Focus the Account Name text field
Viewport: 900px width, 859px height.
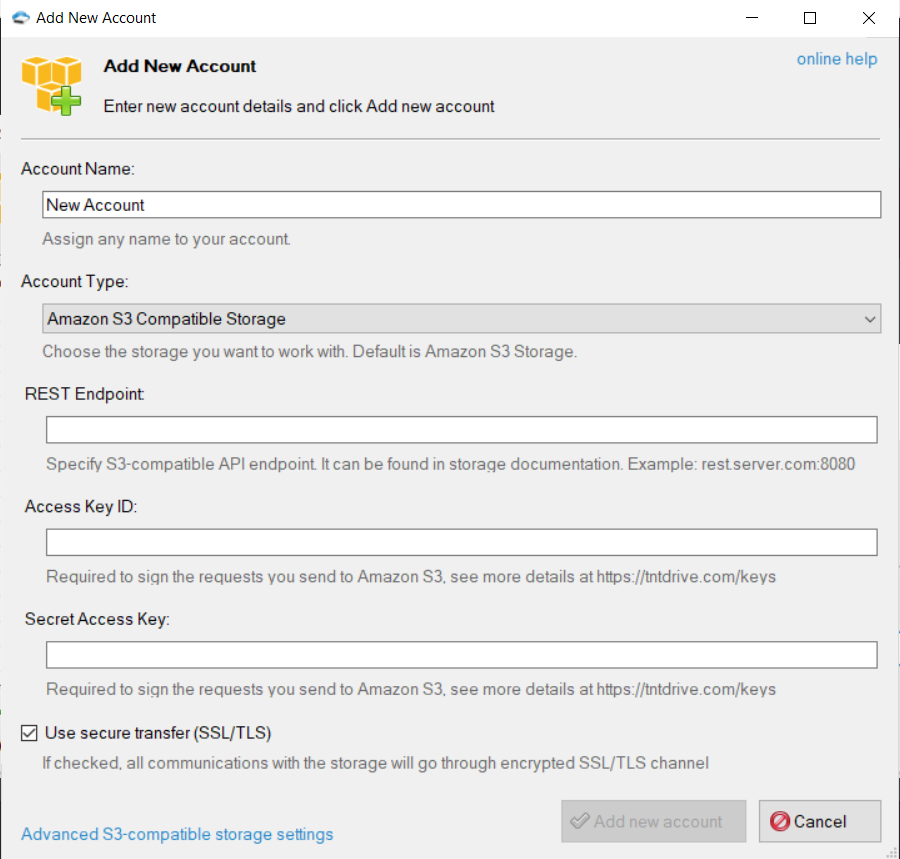(461, 205)
